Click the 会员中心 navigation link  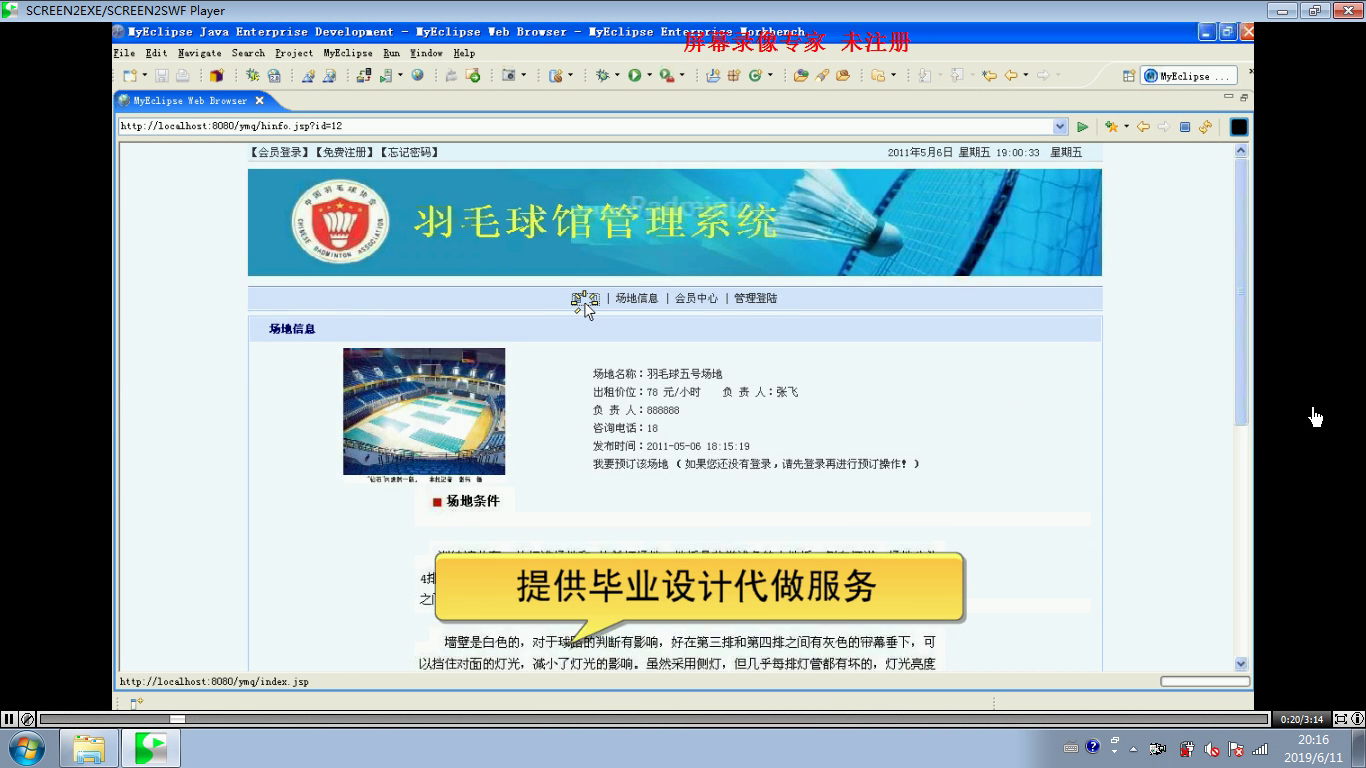[696, 298]
